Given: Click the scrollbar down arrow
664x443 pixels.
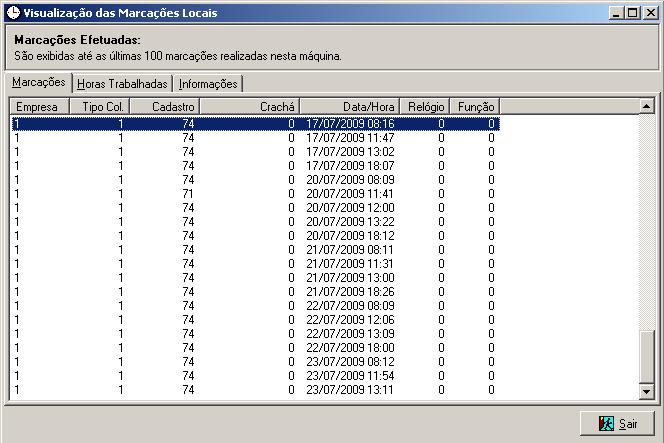Looking at the screenshot, I should pos(646,391).
